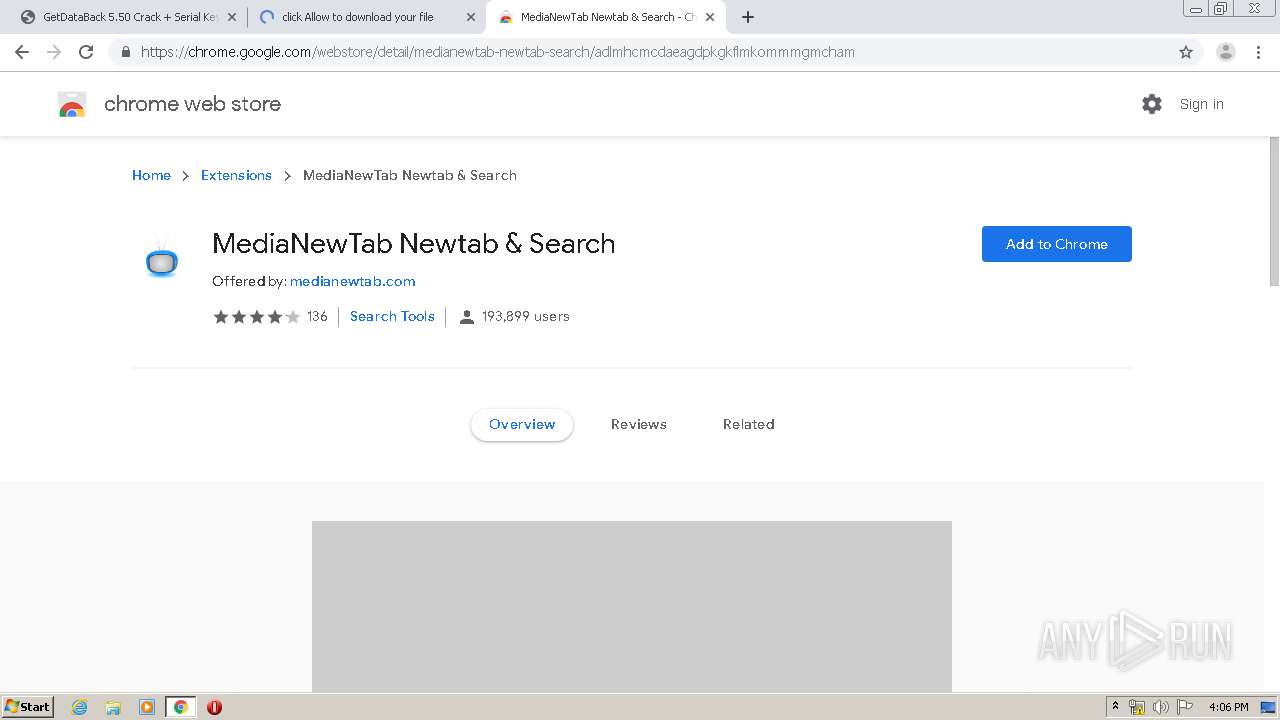Open the Search Tools category link

(392, 316)
